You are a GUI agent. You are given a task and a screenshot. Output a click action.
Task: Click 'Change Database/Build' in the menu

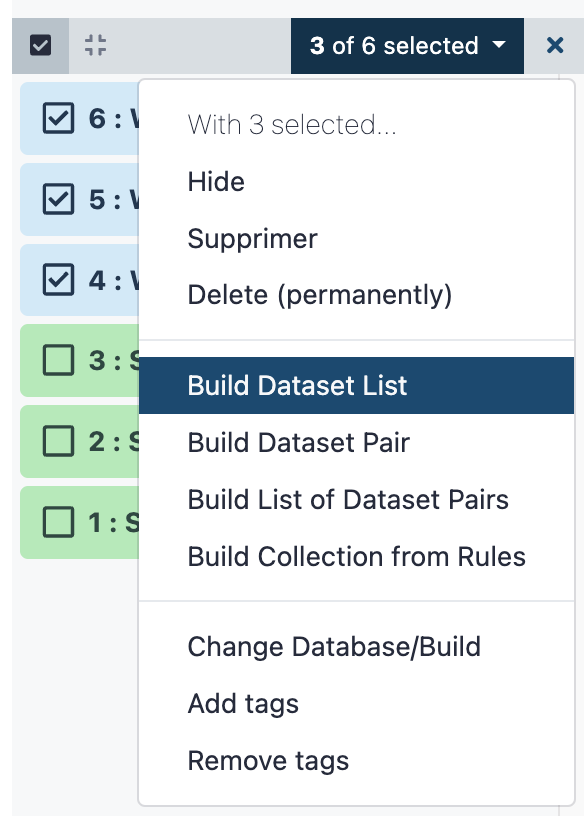[x=317, y=647]
